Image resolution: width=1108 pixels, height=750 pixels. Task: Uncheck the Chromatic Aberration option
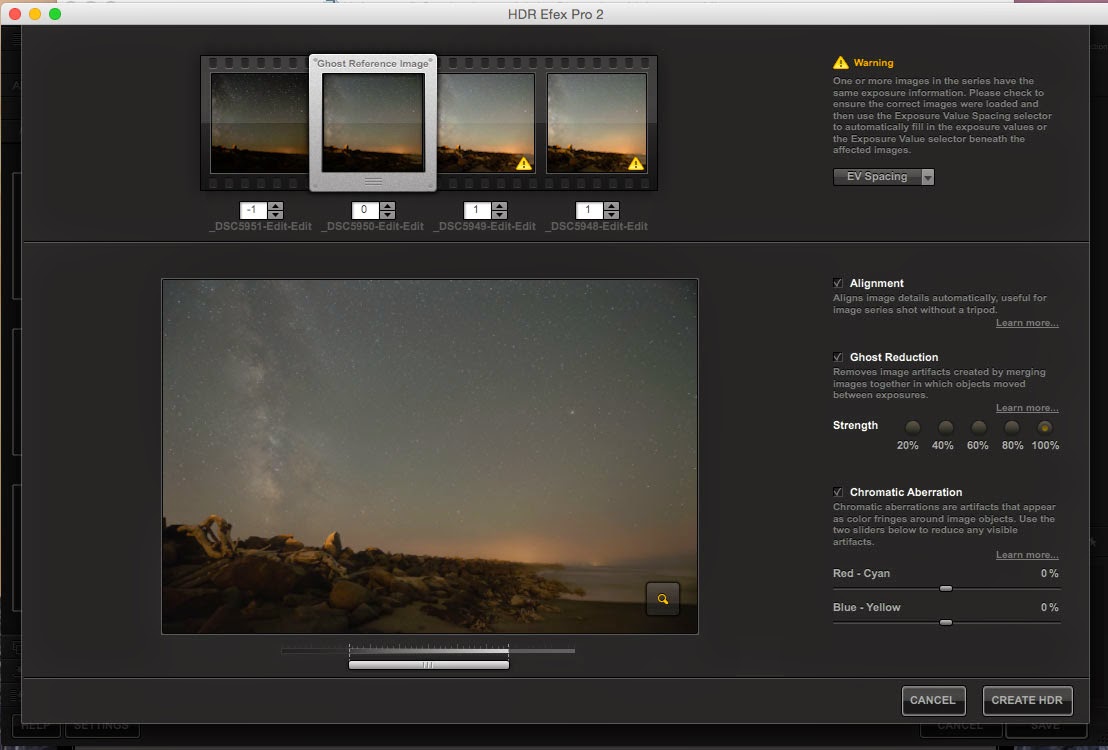(x=837, y=492)
